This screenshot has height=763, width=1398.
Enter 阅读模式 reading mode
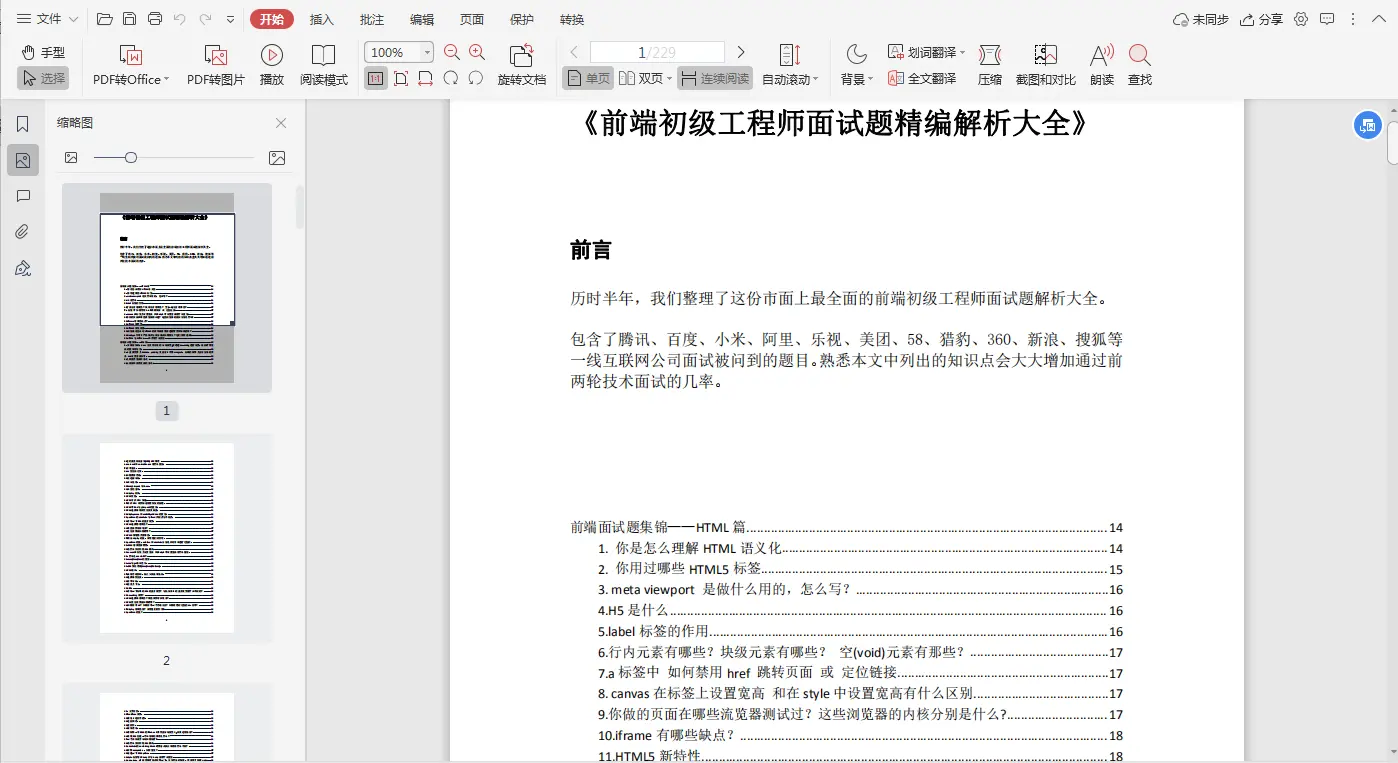pyautogui.click(x=324, y=63)
